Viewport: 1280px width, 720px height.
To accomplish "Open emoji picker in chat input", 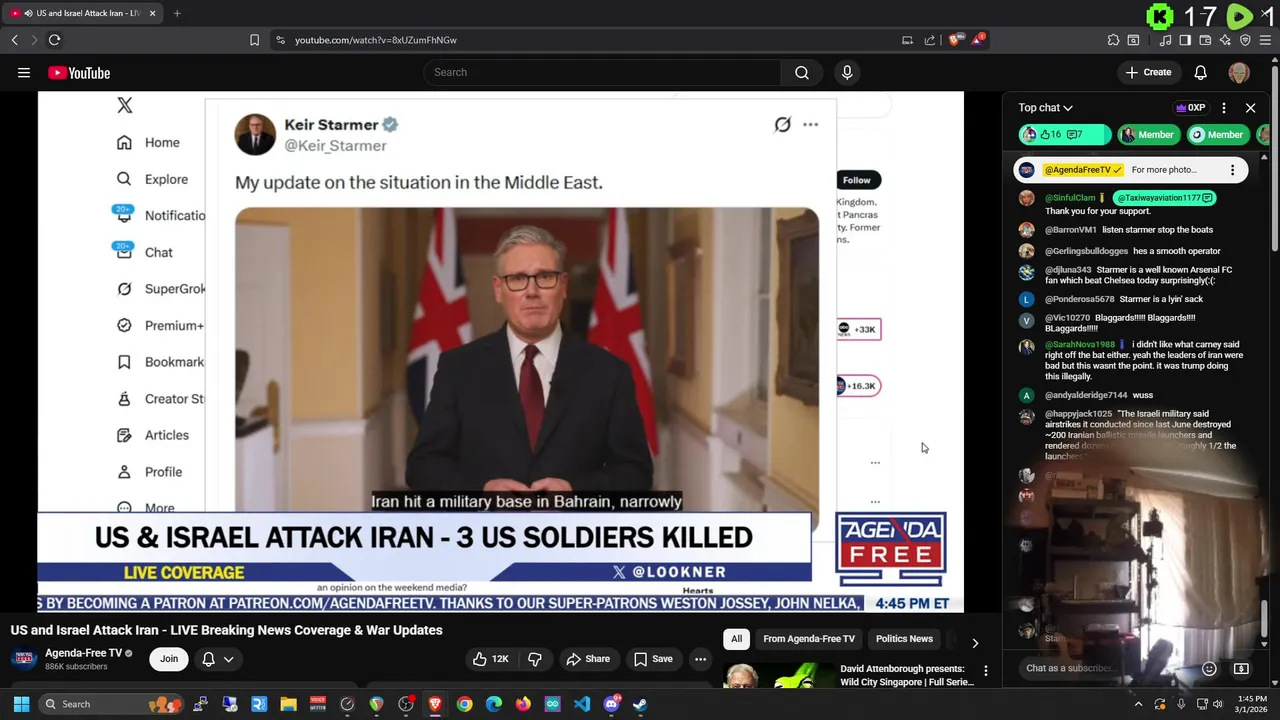I will point(1209,668).
